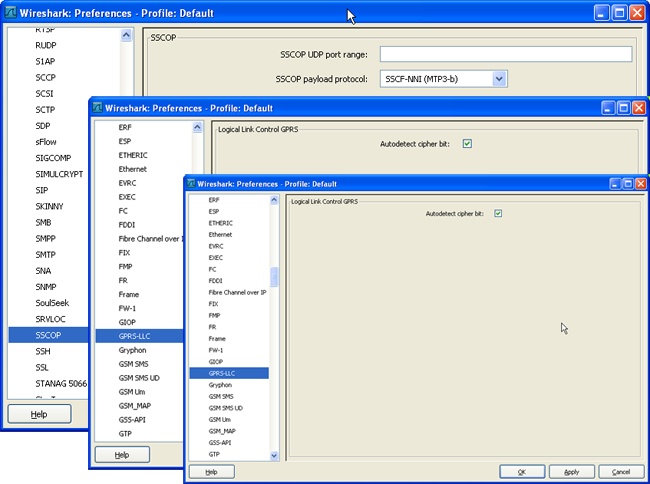
Task: Select GSM_MAP in the front window list
Action: [x=222, y=431]
